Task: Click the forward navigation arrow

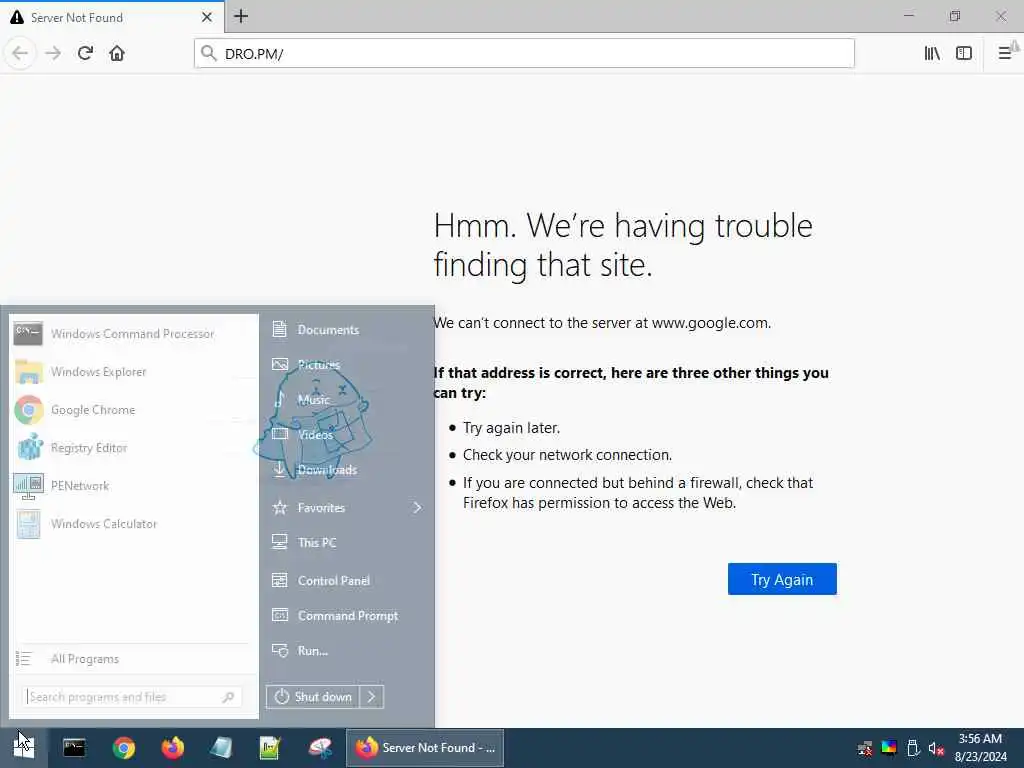Action: (53, 53)
